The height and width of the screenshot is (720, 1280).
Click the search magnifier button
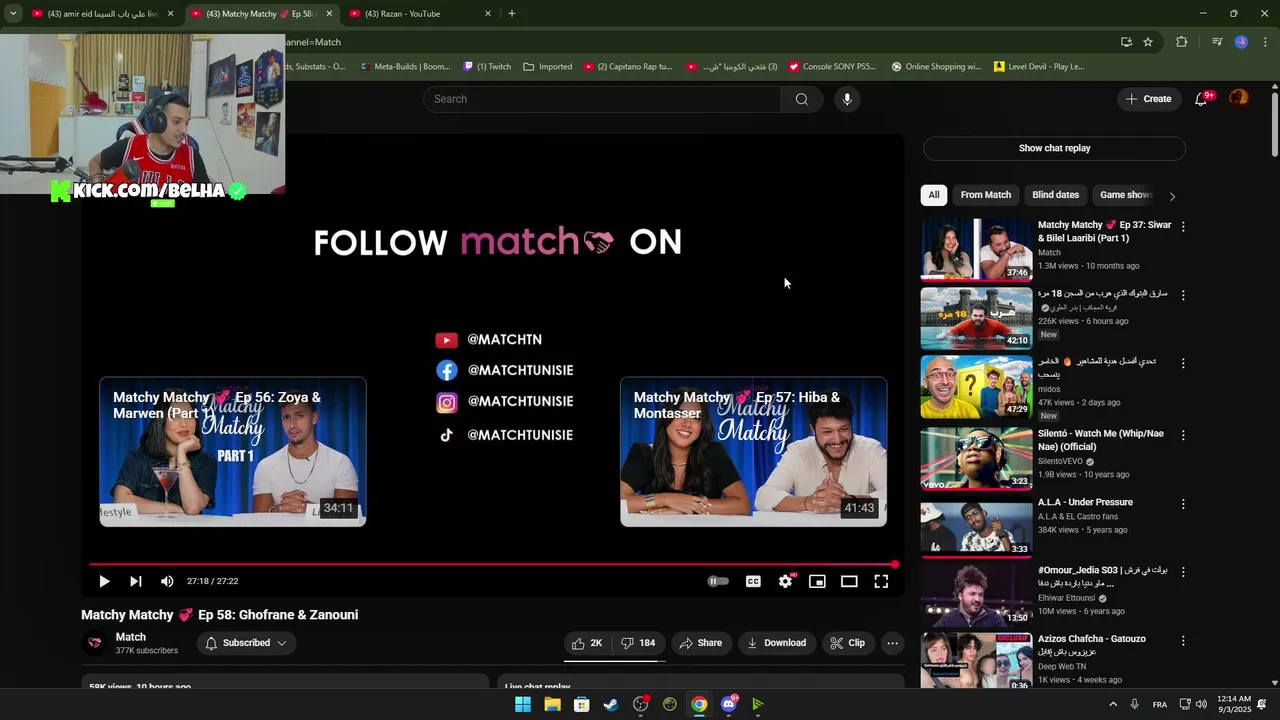tap(802, 99)
